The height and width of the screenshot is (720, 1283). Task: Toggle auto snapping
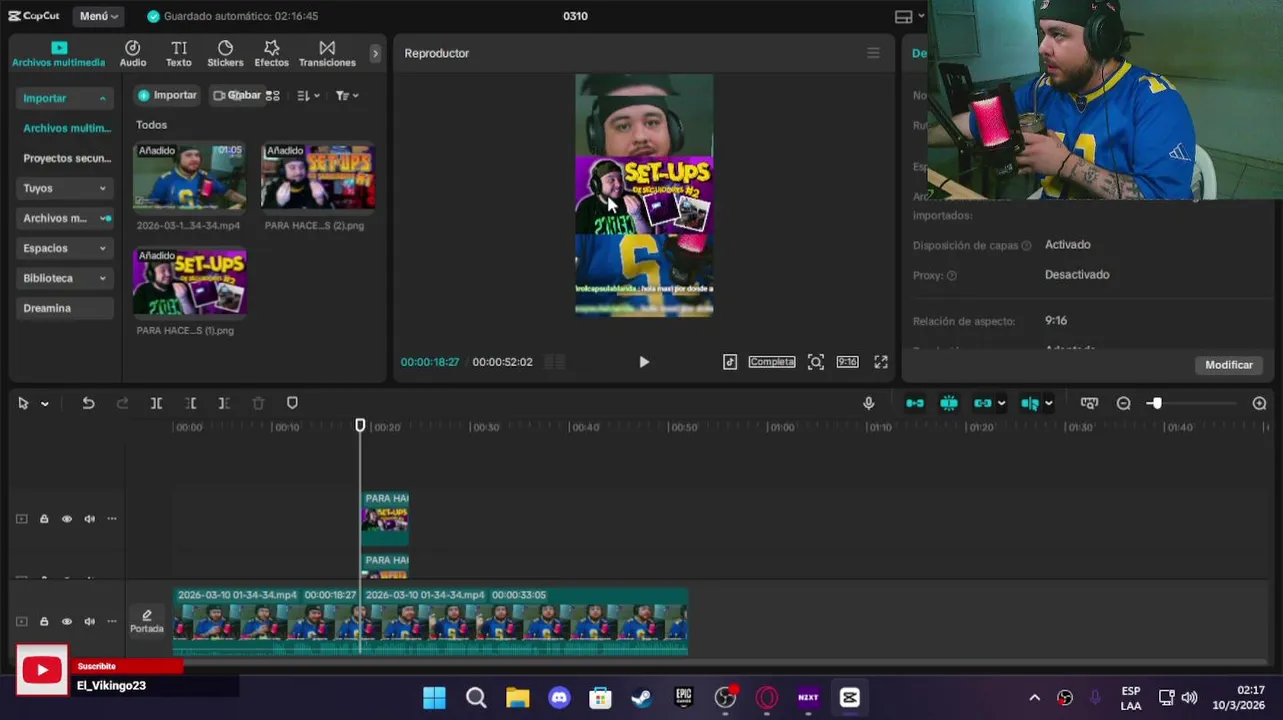point(949,403)
